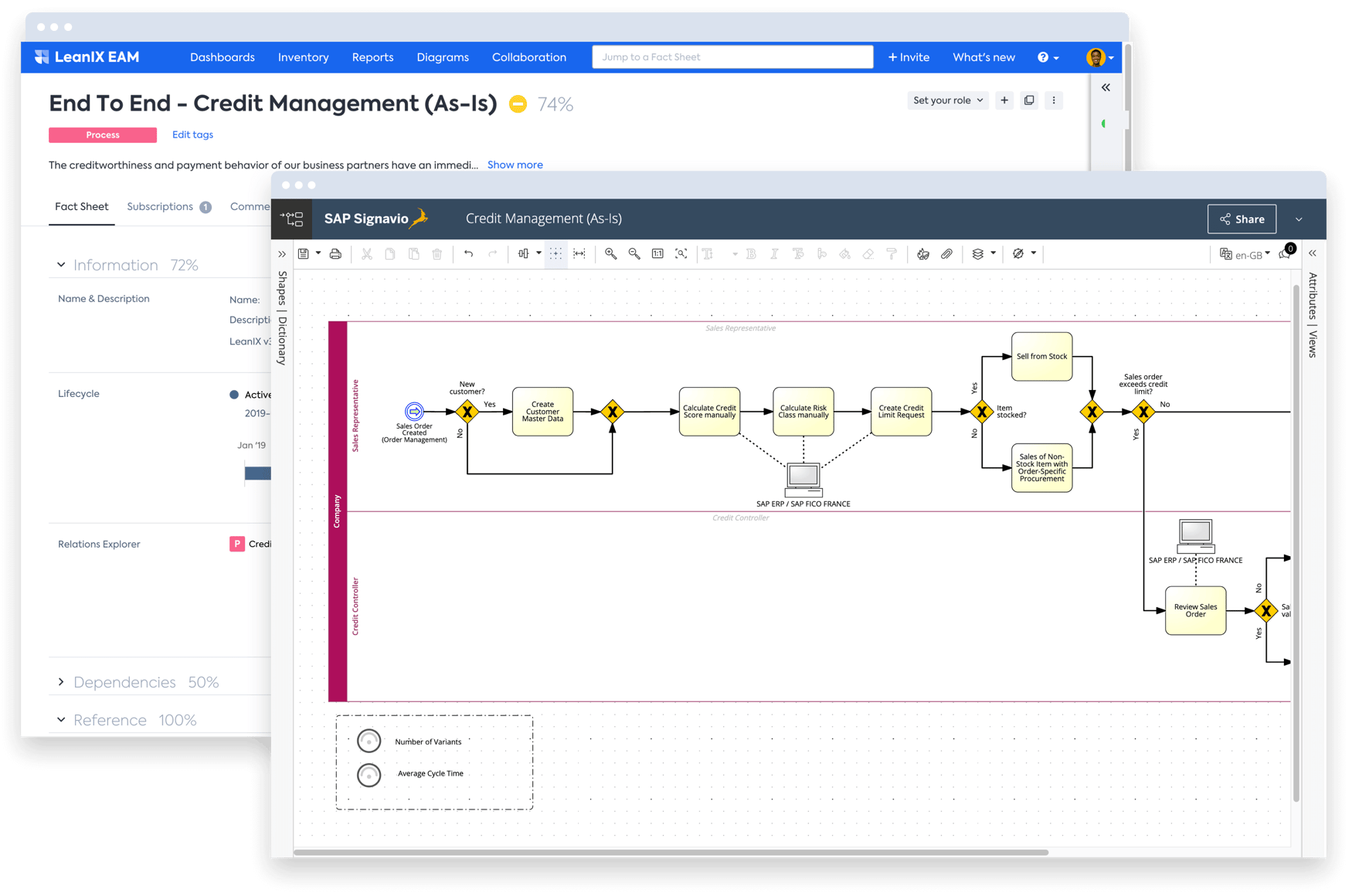Reset zoom to 1:1 scale
Viewport: 1352px width, 896px height.
(657, 253)
